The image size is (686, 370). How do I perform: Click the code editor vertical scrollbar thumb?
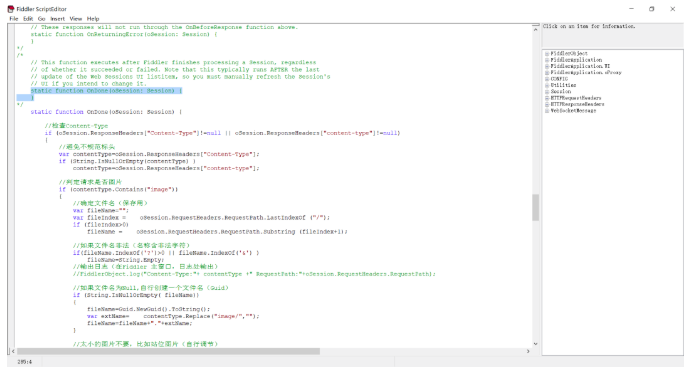point(536,207)
